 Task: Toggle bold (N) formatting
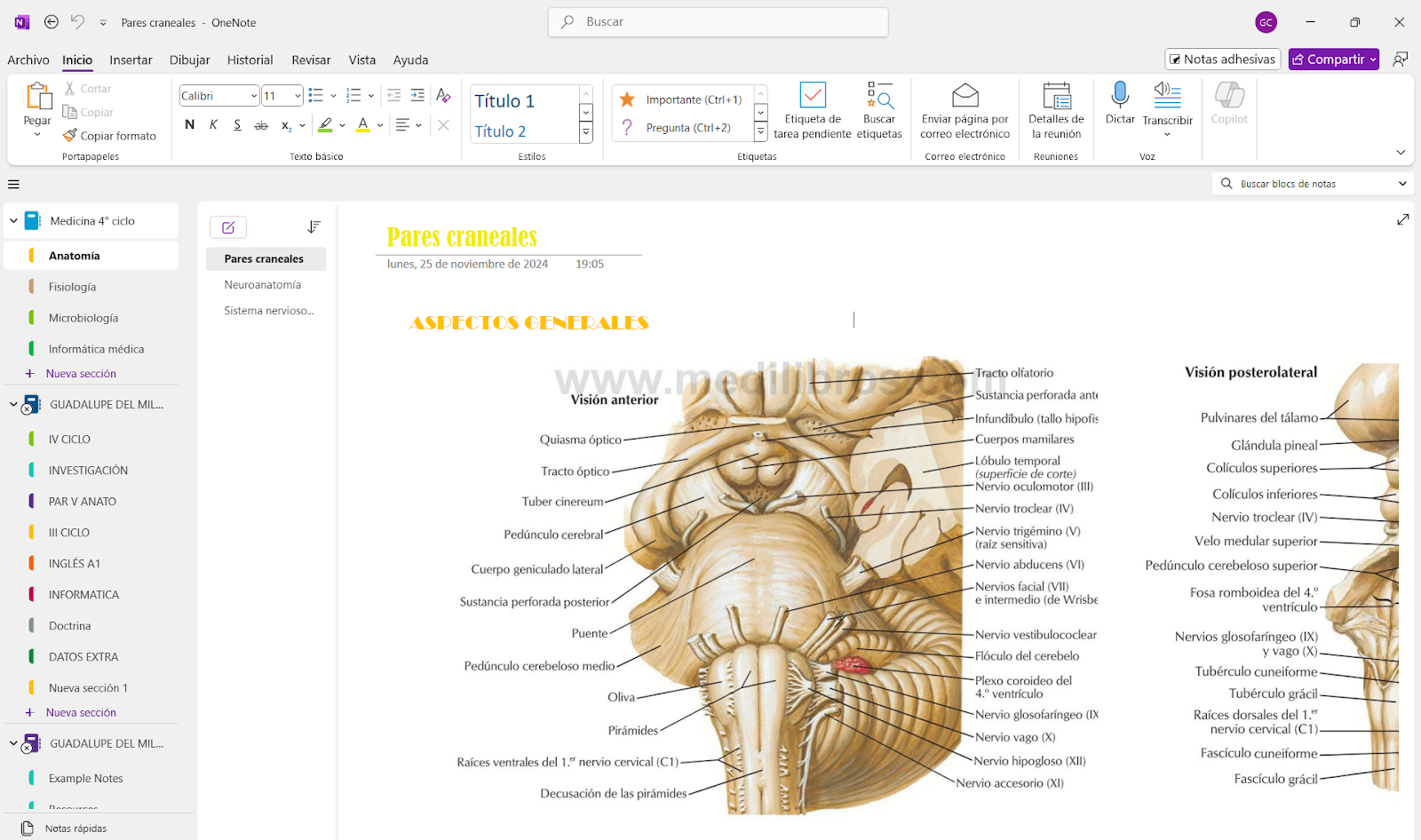[x=189, y=125]
